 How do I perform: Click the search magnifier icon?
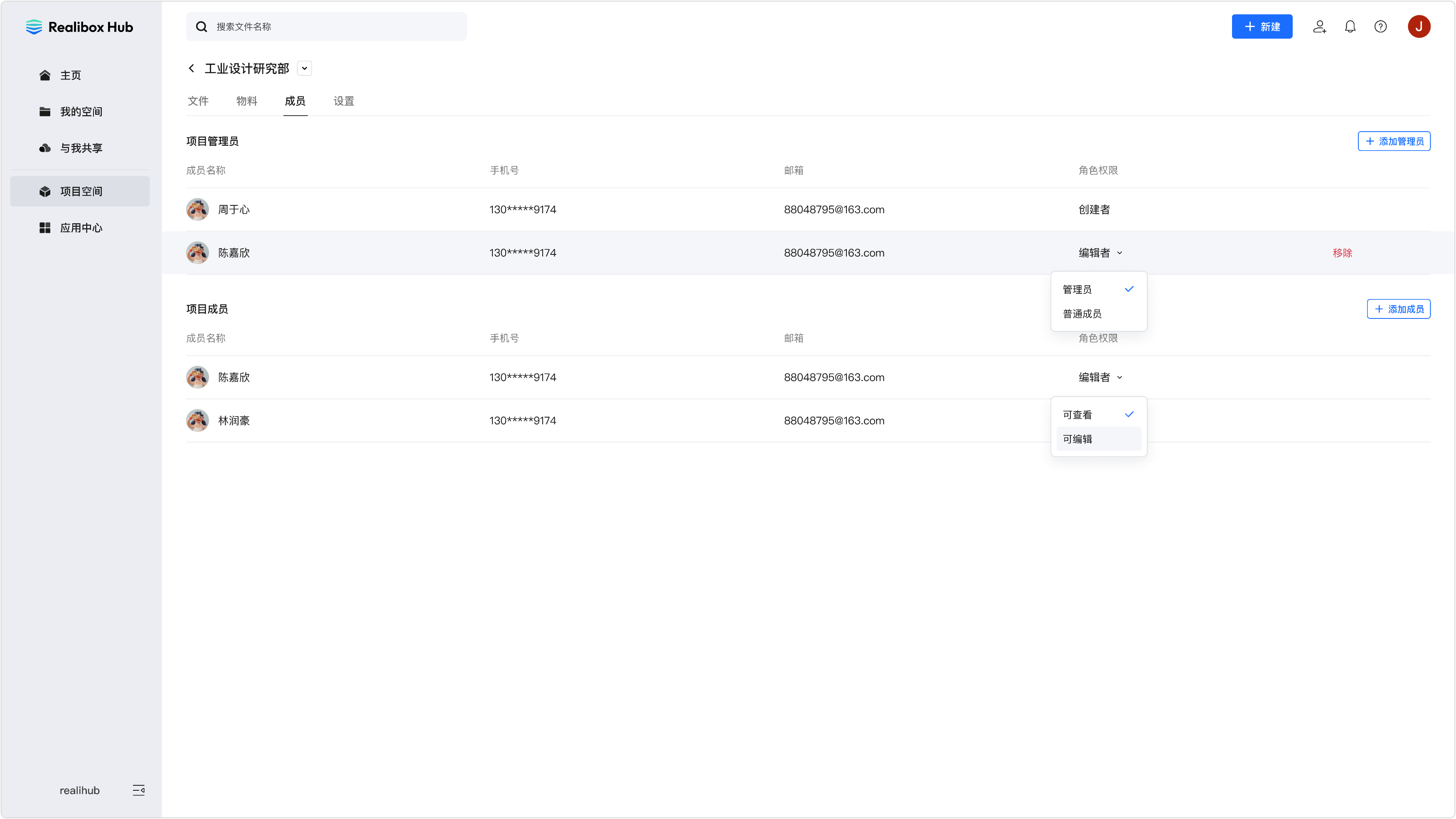[201, 27]
